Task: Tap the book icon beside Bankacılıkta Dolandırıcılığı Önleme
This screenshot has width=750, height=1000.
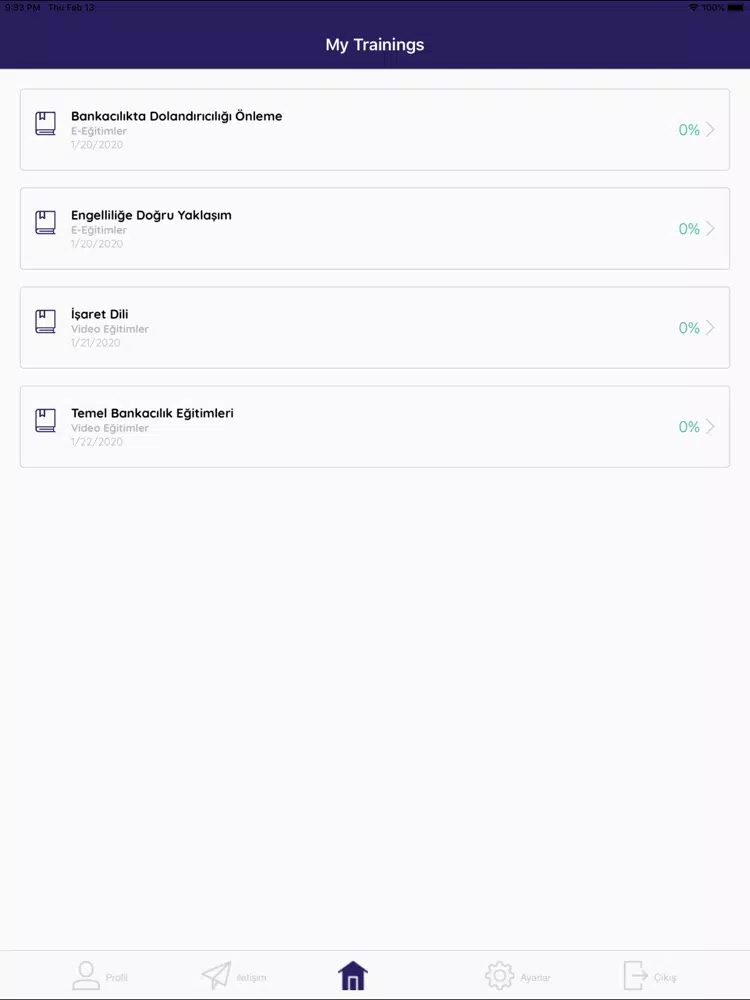Action: point(45,124)
